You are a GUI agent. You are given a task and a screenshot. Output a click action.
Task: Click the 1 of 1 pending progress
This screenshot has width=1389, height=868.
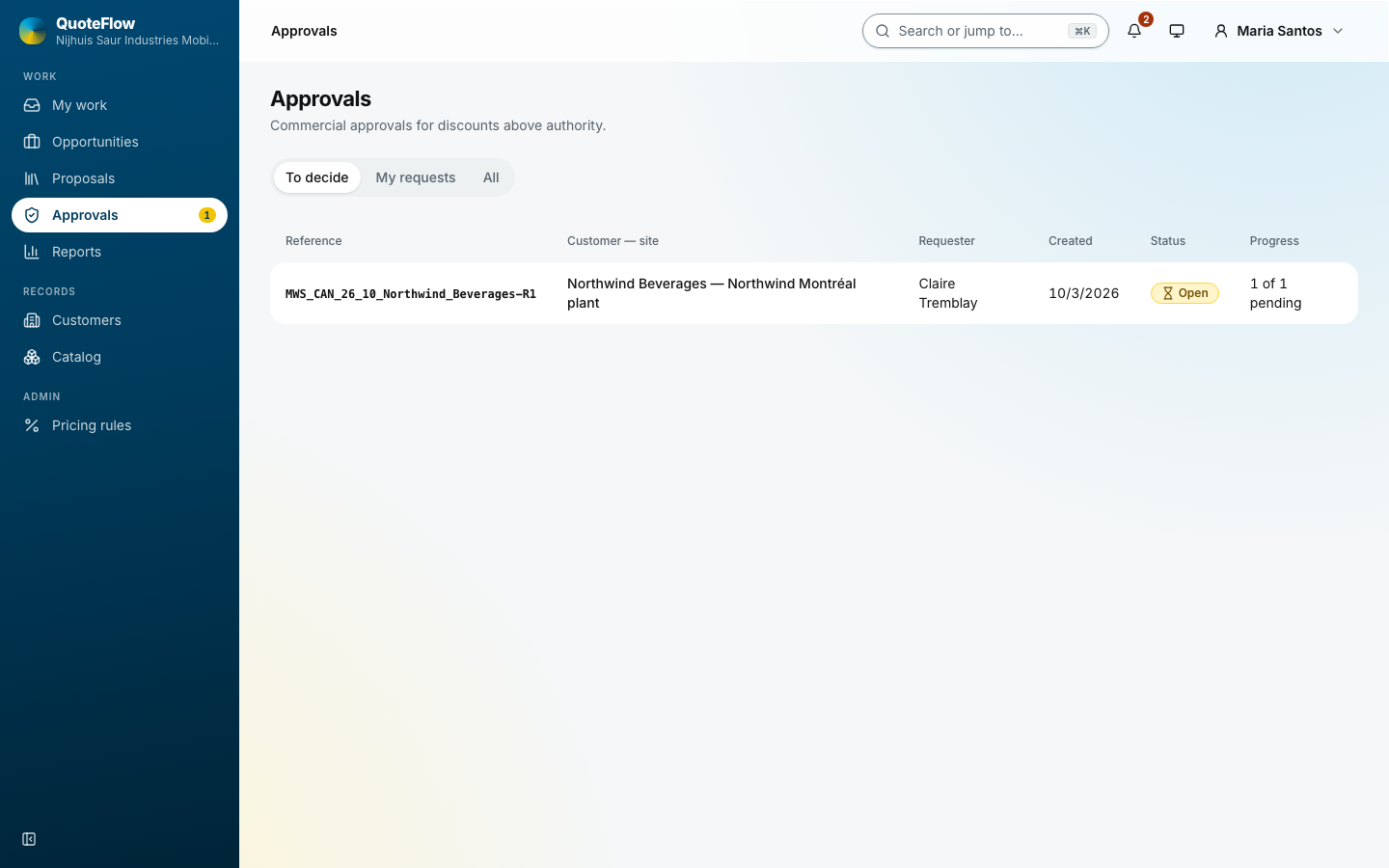(x=1276, y=293)
